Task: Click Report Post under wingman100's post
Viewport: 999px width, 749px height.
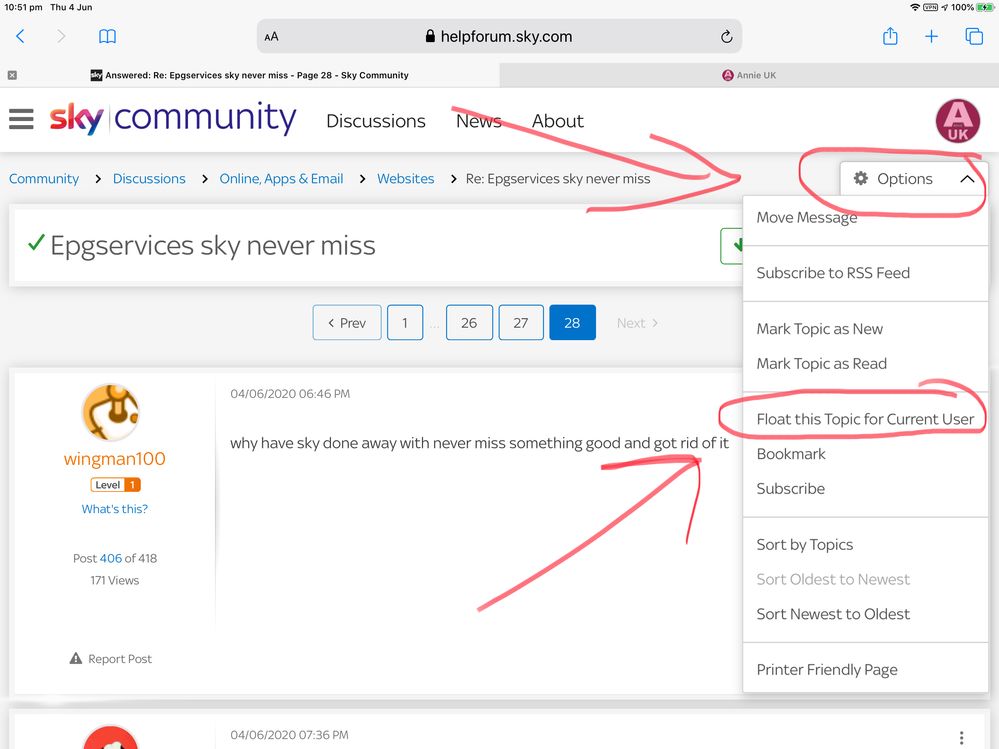Action: click(111, 659)
